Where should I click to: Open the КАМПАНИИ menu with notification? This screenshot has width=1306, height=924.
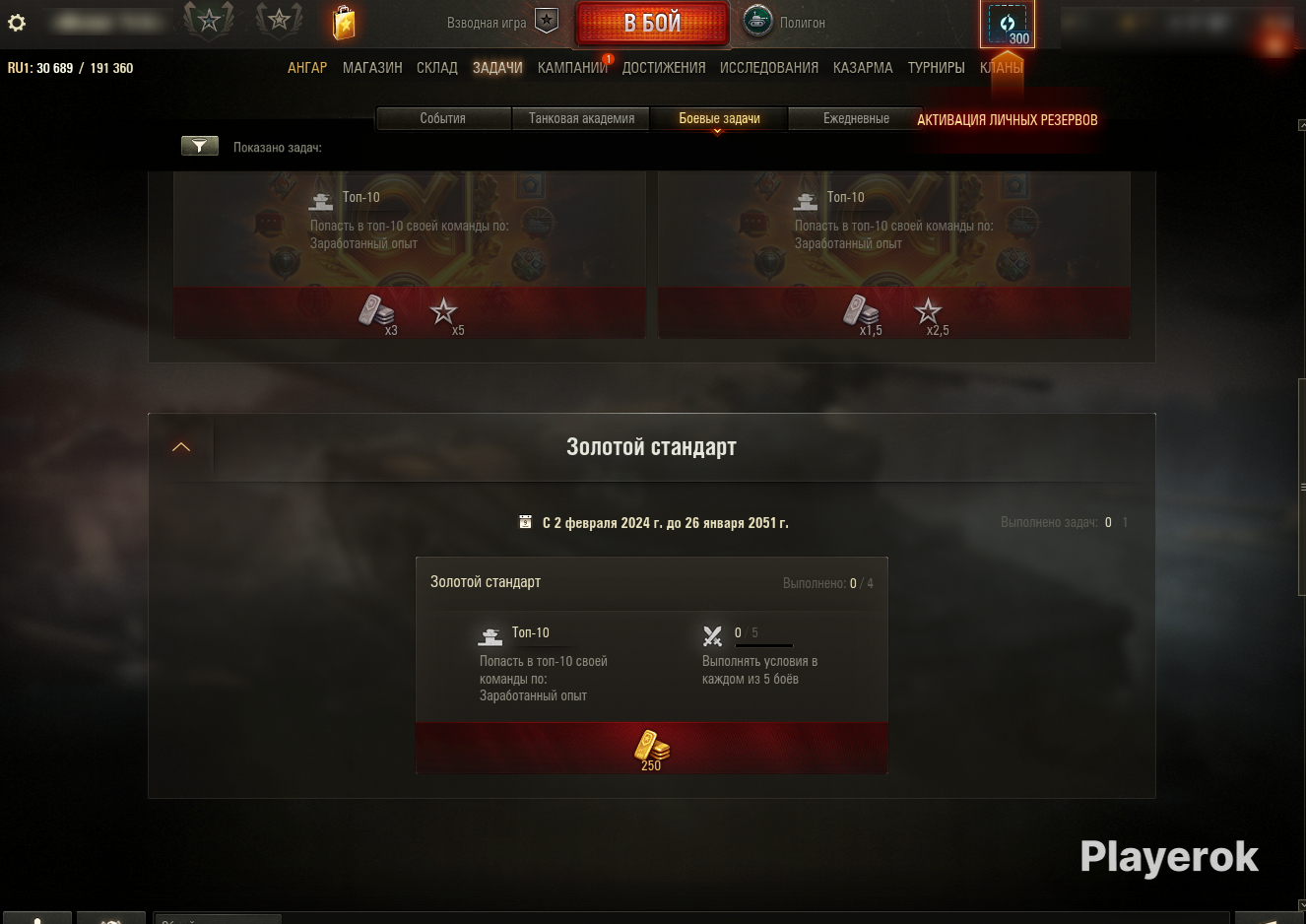[x=573, y=68]
